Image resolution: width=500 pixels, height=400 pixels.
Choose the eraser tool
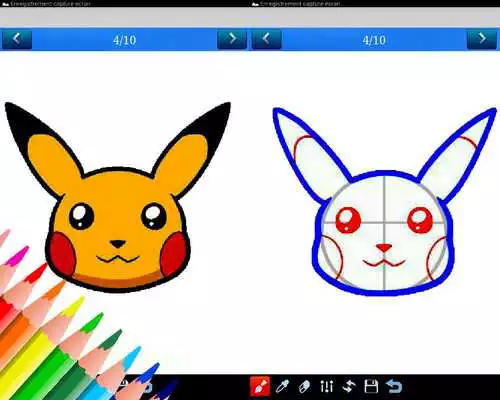(x=304, y=387)
